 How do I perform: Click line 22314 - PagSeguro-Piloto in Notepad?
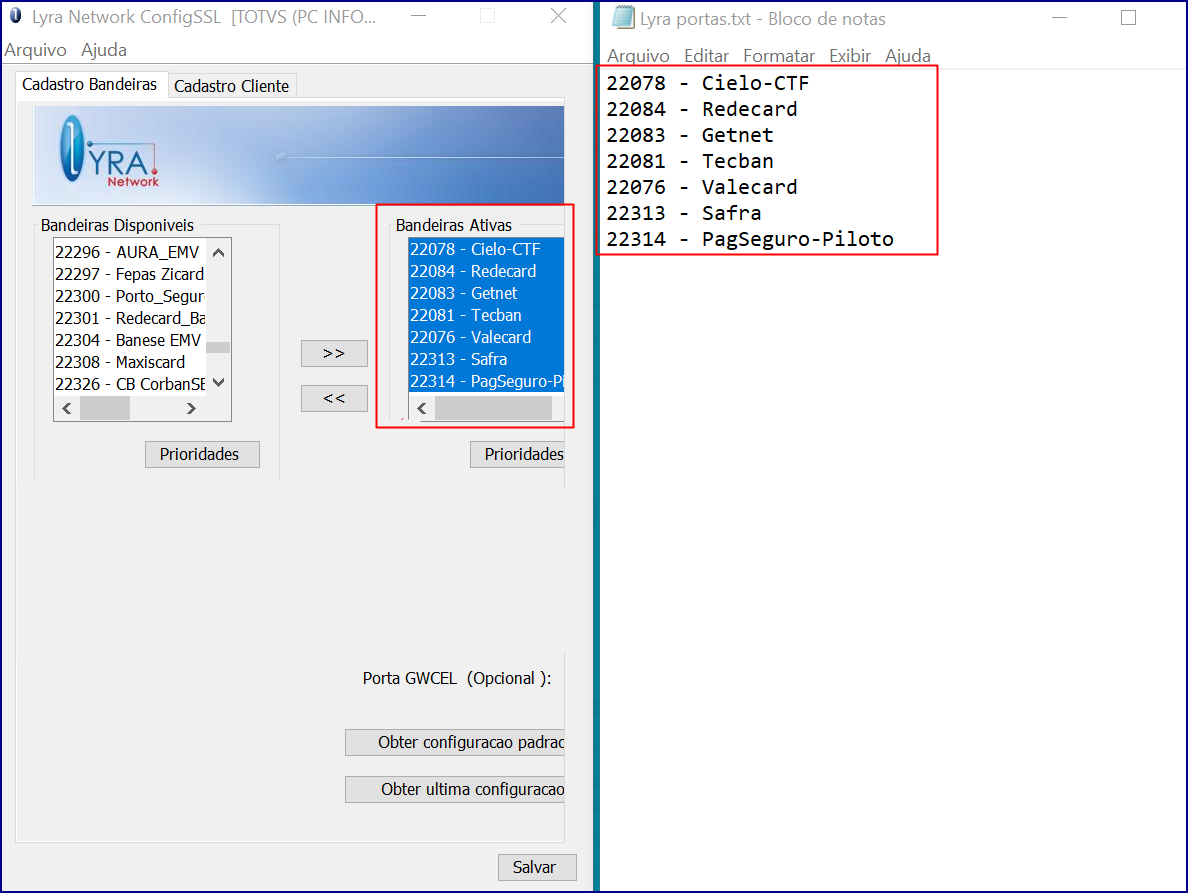point(750,239)
